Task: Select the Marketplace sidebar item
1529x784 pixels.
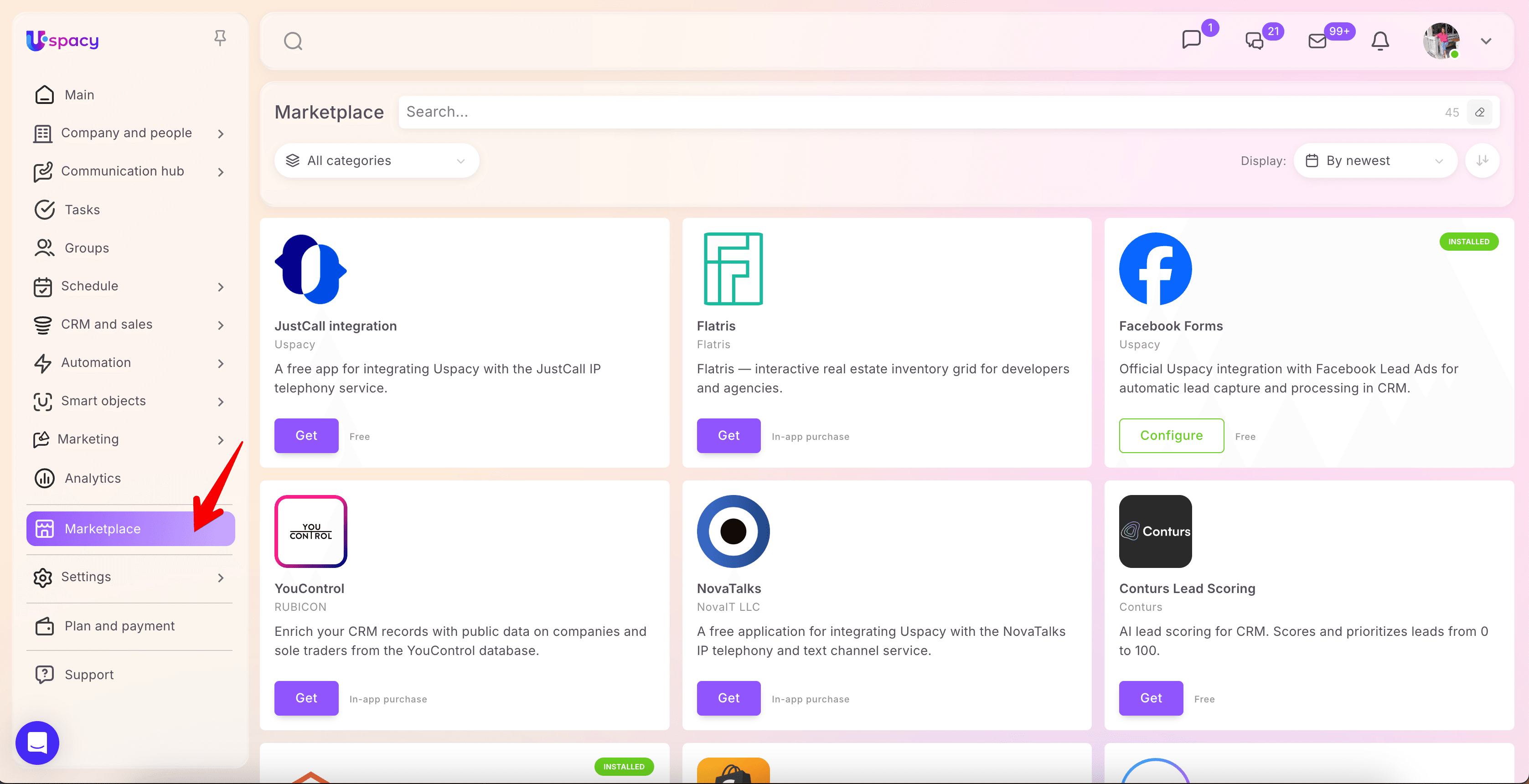Action: coord(130,529)
